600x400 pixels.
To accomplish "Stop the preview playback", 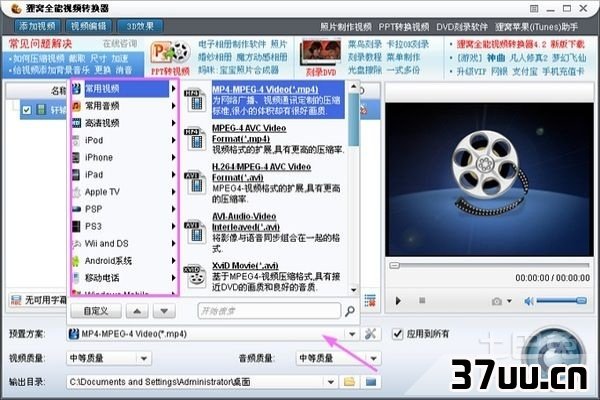I will (x=422, y=300).
